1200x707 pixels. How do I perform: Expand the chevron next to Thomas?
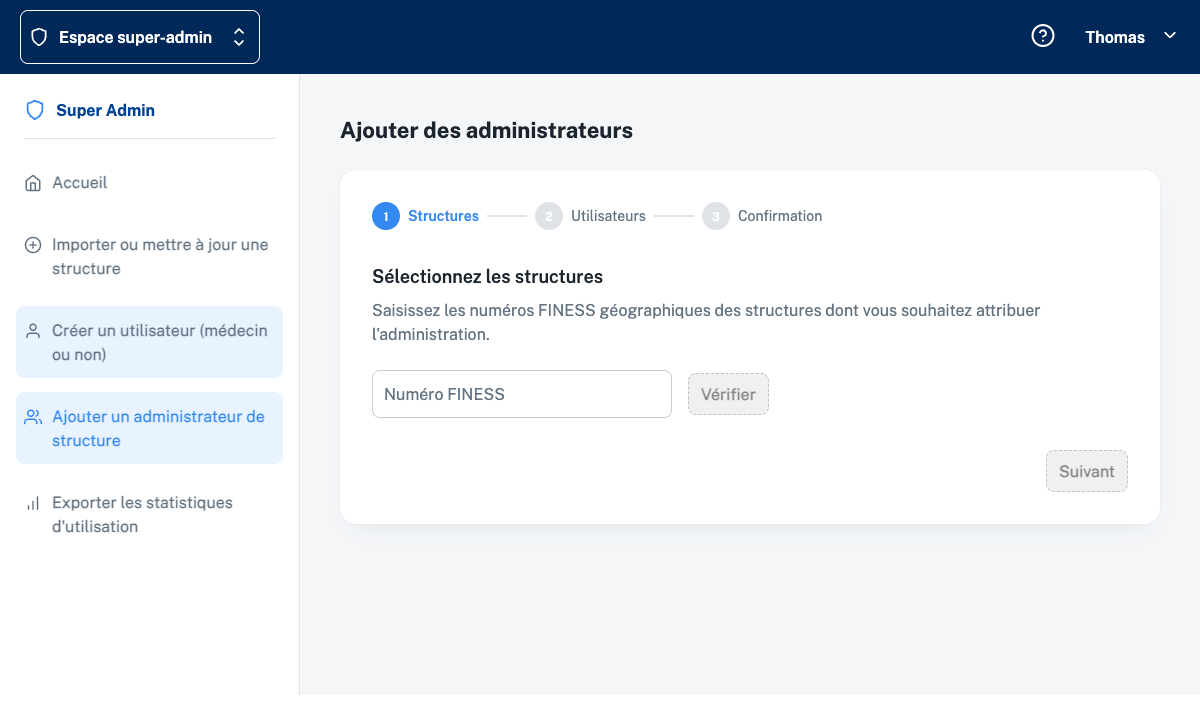tap(1170, 36)
